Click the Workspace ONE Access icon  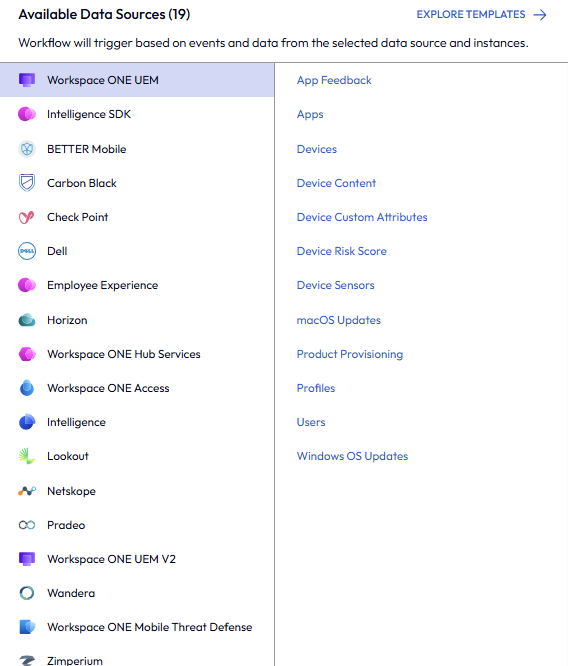click(27, 388)
